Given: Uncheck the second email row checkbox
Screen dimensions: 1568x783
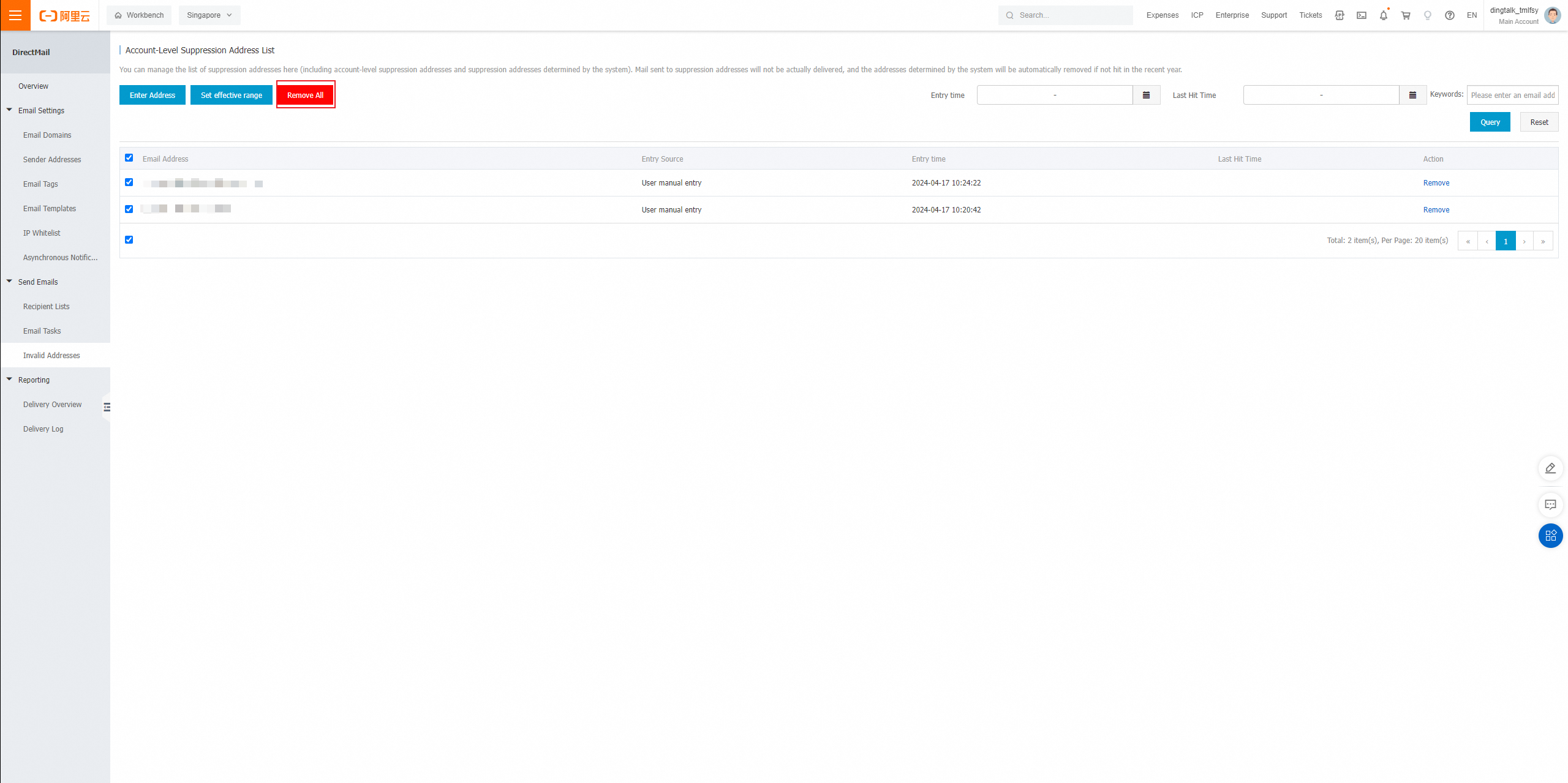Looking at the screenshot, I should [129, 209].
